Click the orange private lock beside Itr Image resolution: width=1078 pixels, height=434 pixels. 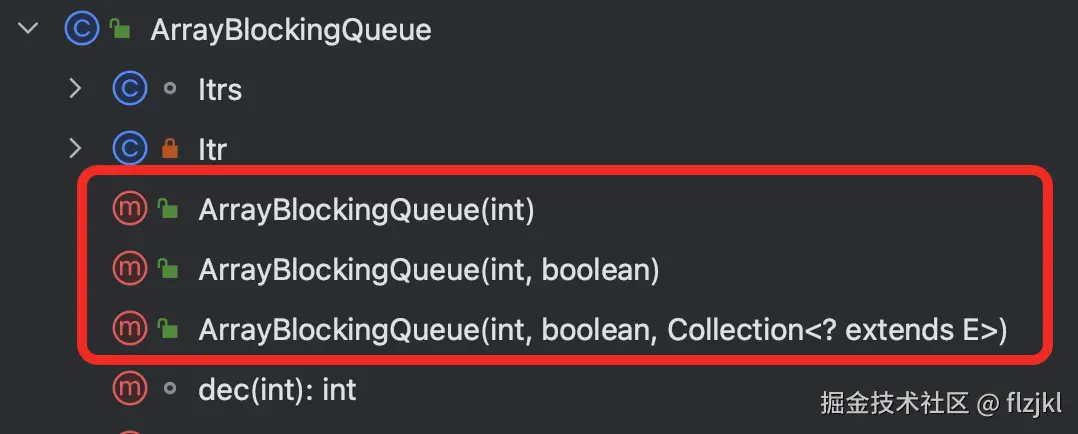click(x=170, y=149)
